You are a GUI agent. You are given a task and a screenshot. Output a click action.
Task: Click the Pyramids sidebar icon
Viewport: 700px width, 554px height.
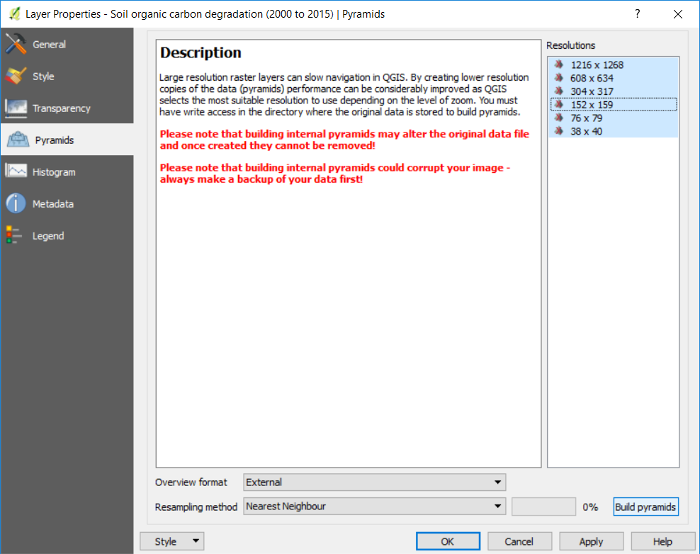[18, 140]
